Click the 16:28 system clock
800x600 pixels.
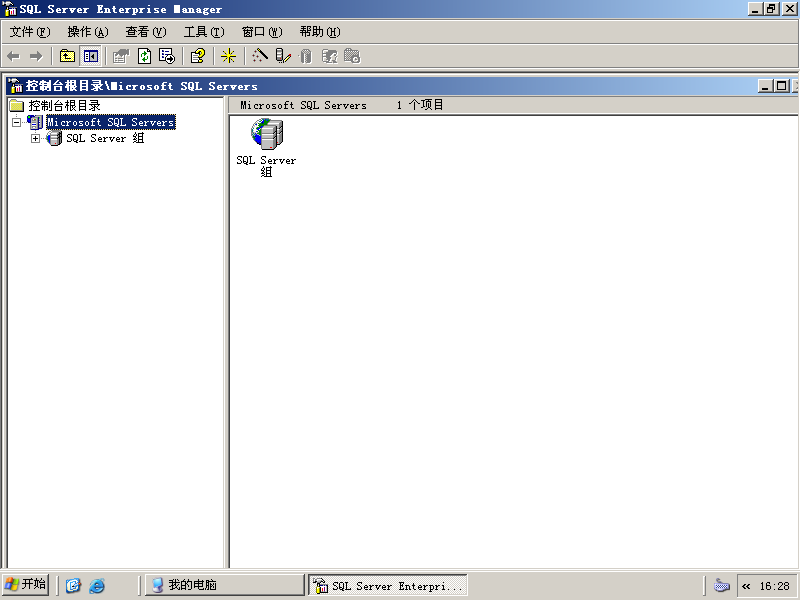click(774, 586)
